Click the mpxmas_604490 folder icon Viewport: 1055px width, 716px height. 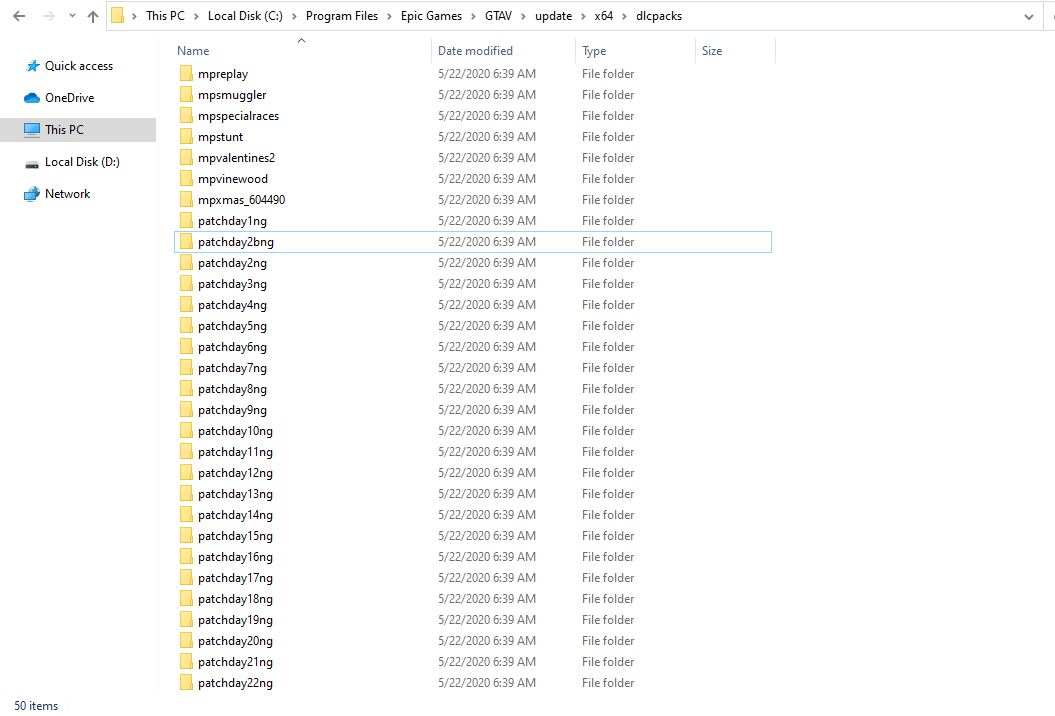click(186, 199)
